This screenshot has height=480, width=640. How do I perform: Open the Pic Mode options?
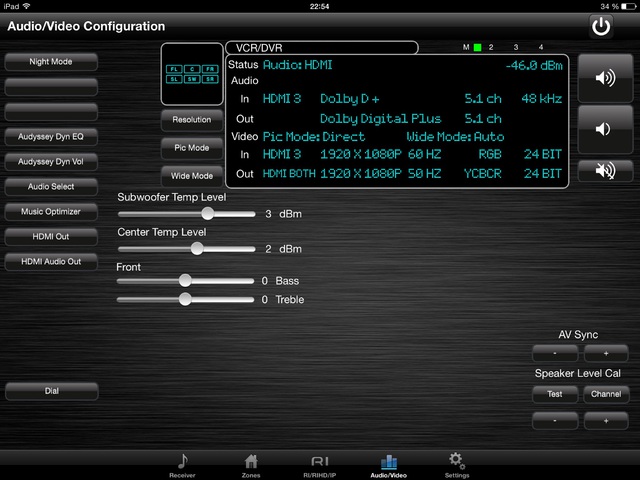(191, 148)
